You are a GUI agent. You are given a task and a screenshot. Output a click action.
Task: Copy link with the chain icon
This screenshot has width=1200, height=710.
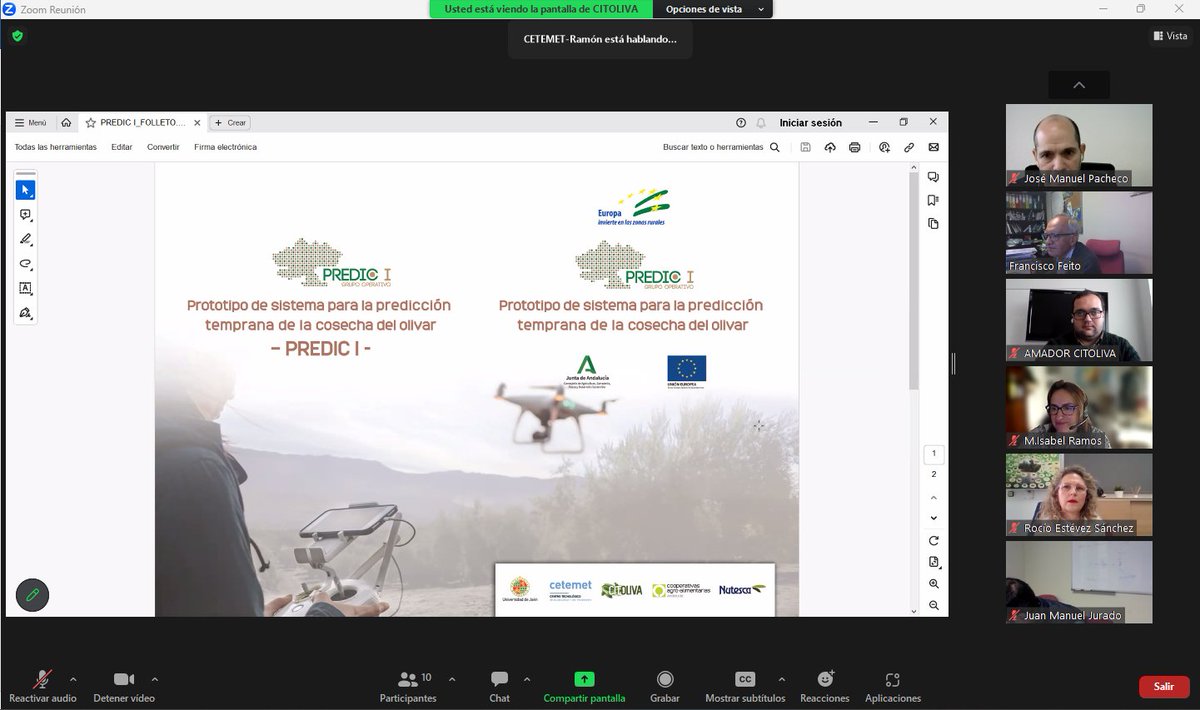(x=909, y=147)
